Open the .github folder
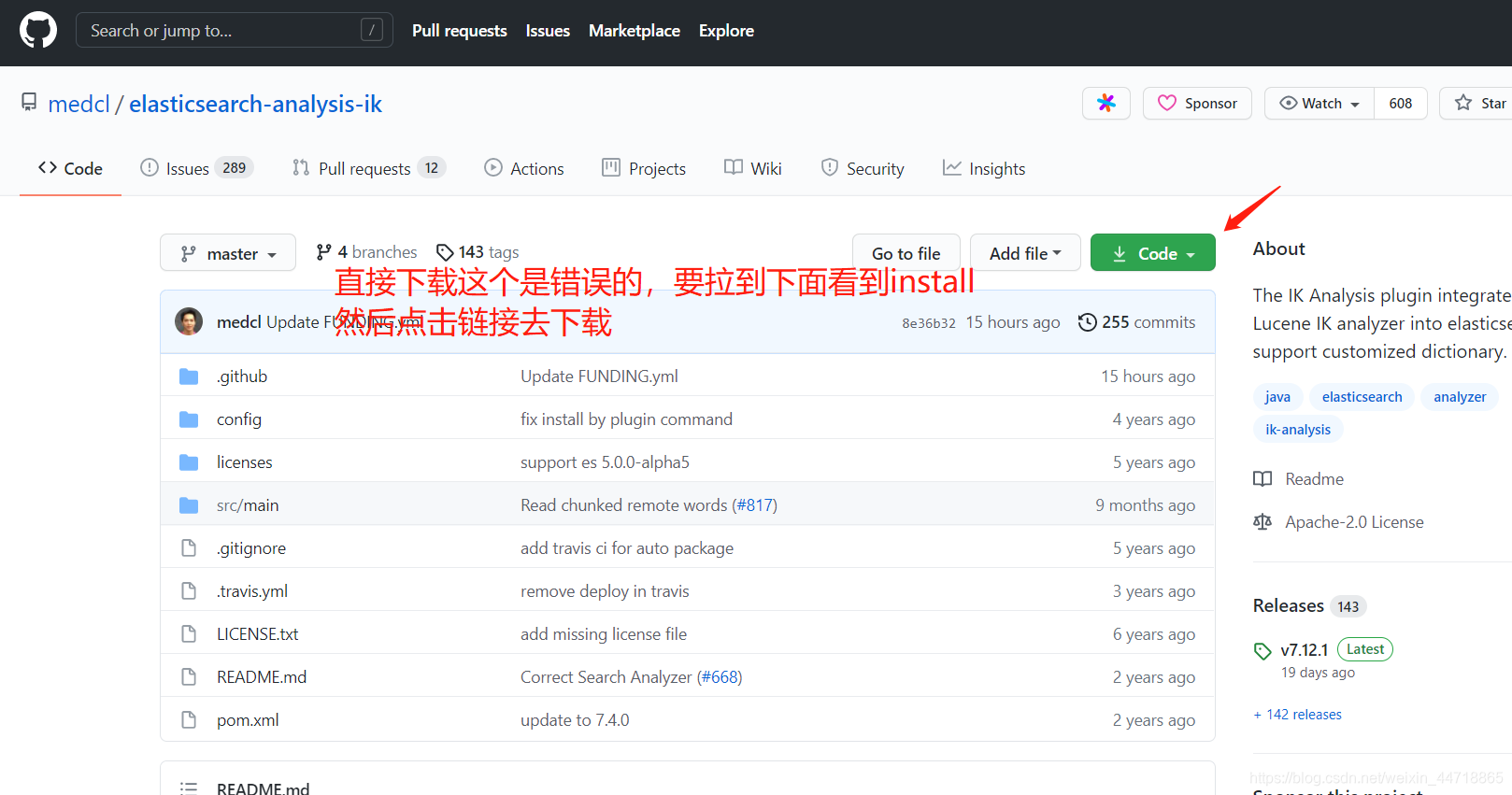 (242, 376)
